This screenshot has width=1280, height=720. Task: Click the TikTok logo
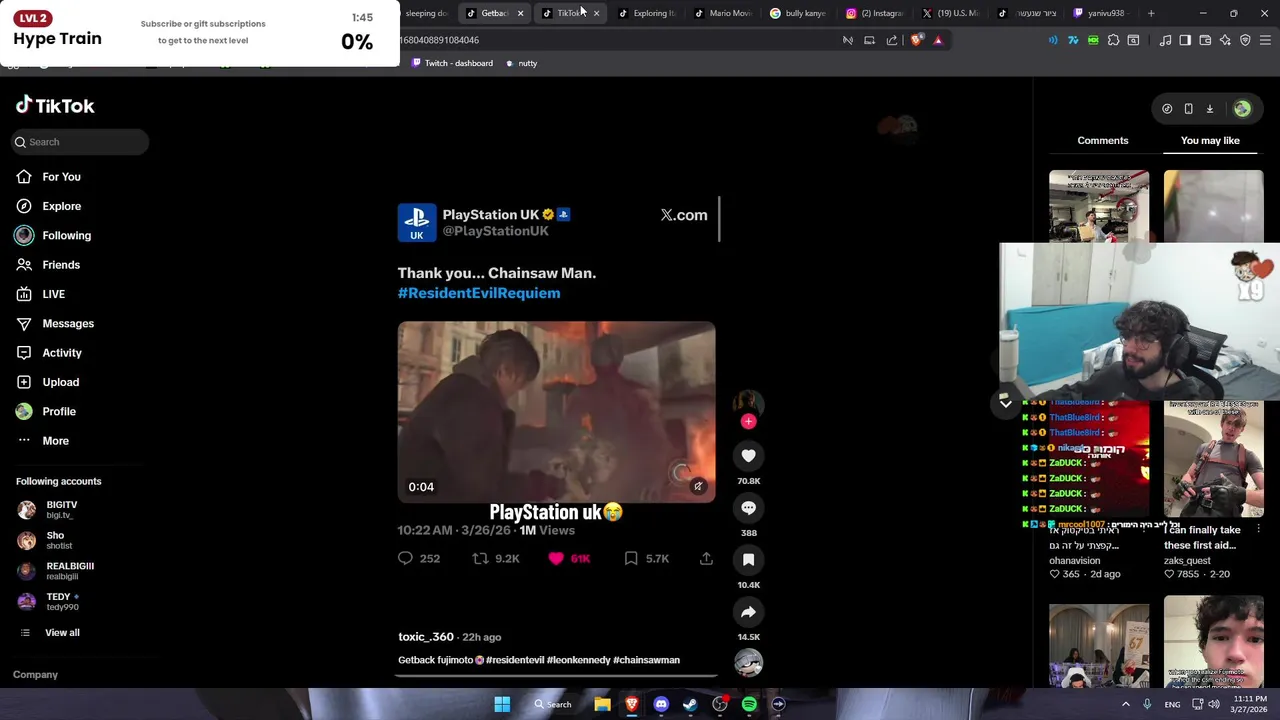tap(55, 105)
